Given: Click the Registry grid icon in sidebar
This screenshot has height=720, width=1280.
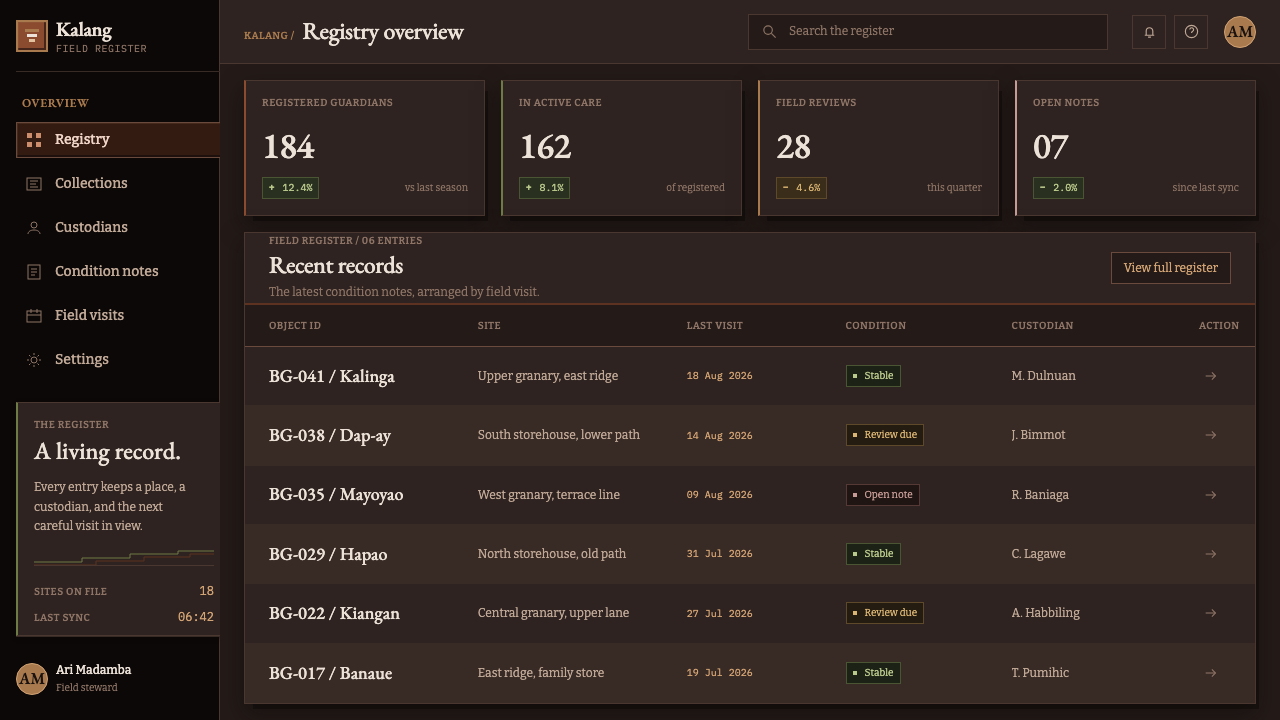Looking at the screenshot, I should point(34,140).
